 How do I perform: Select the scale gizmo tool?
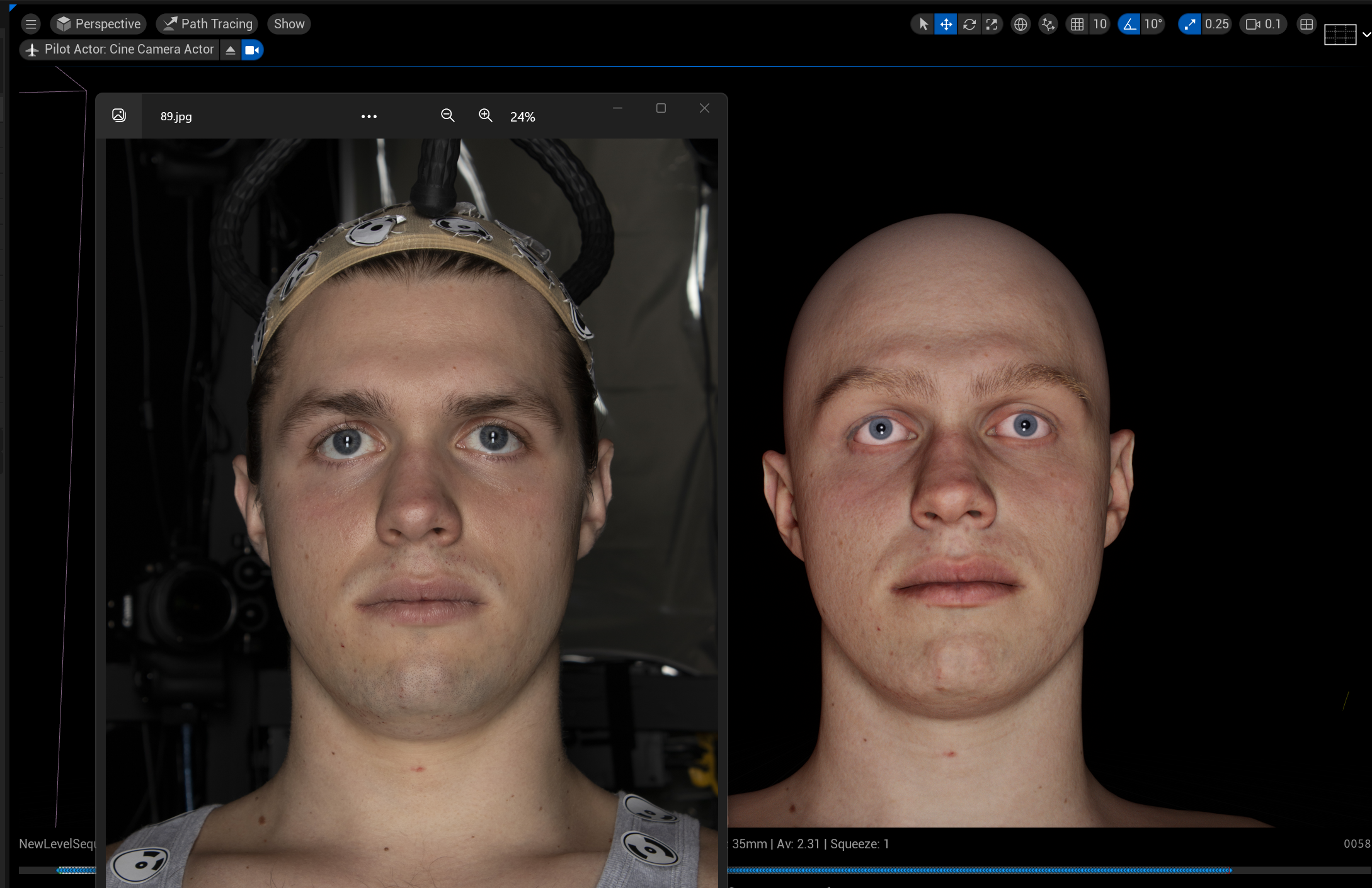(992, 24)
